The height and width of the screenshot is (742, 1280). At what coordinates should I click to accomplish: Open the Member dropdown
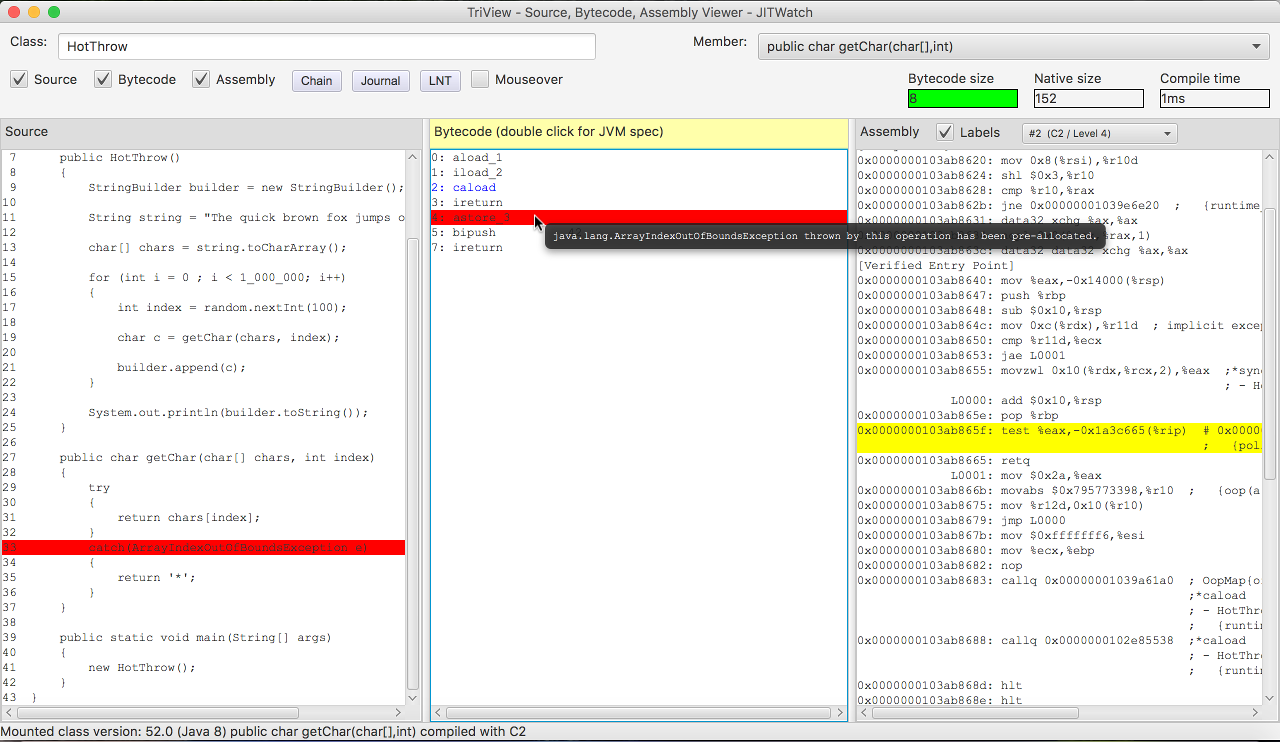pos(1014,46)
